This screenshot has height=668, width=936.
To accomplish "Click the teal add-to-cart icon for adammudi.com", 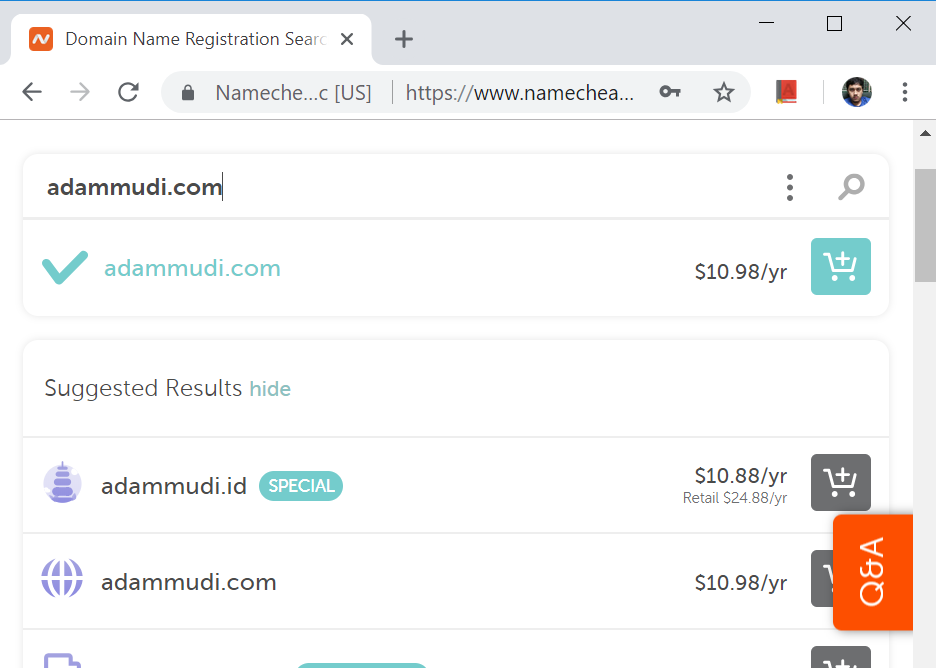I will pos(840,267).
